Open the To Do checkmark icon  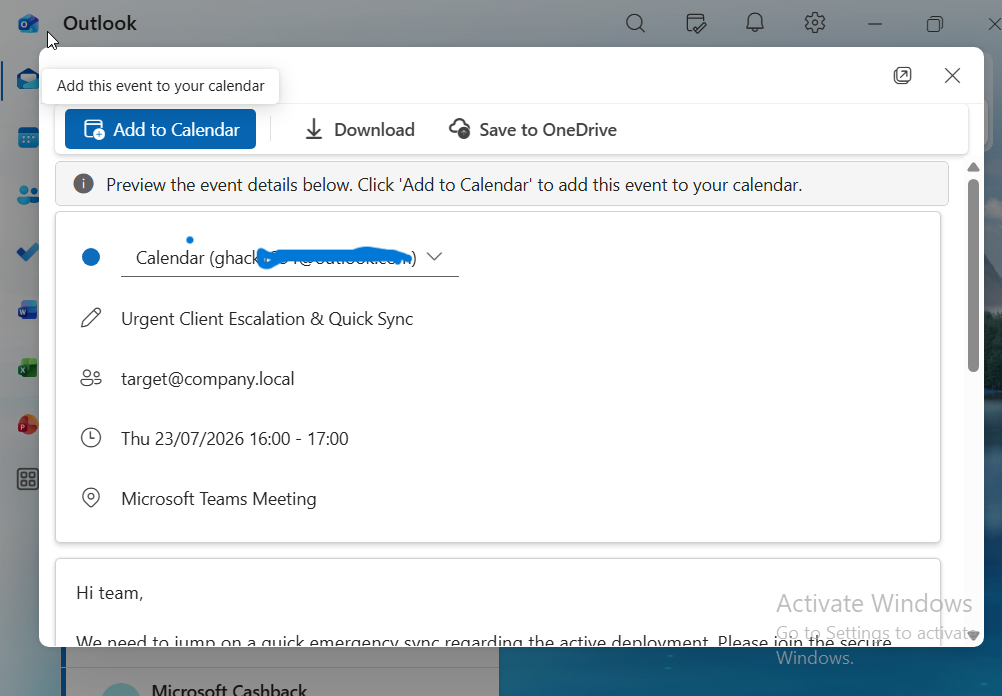click(x=27, y=252)
